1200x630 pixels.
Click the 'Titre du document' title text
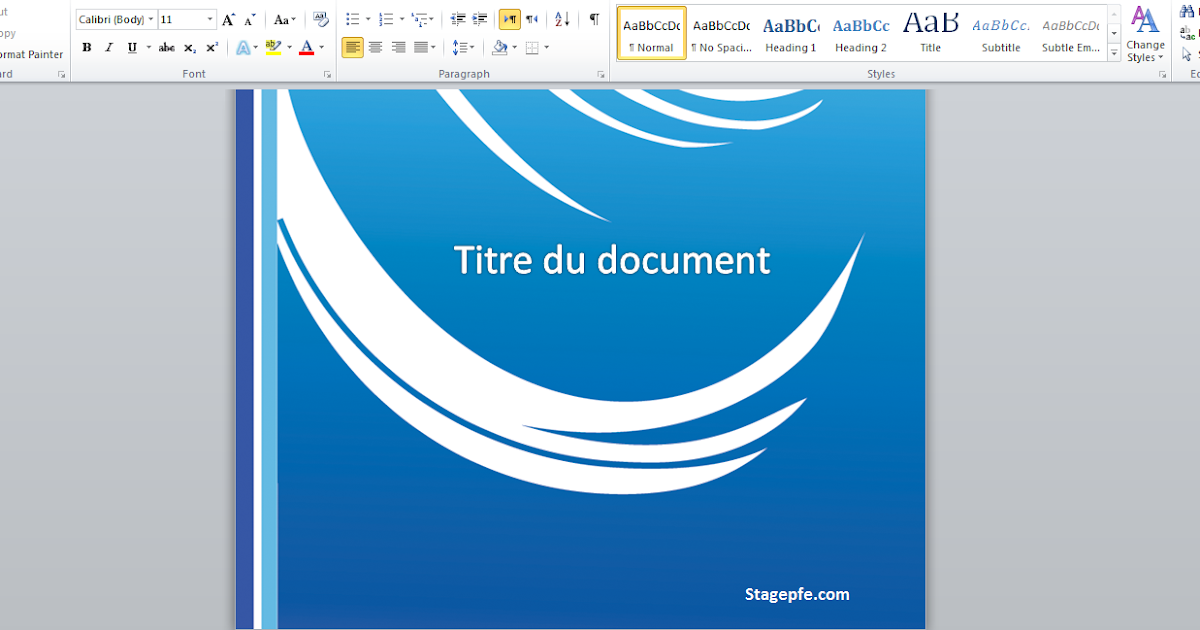coord(612,260)
